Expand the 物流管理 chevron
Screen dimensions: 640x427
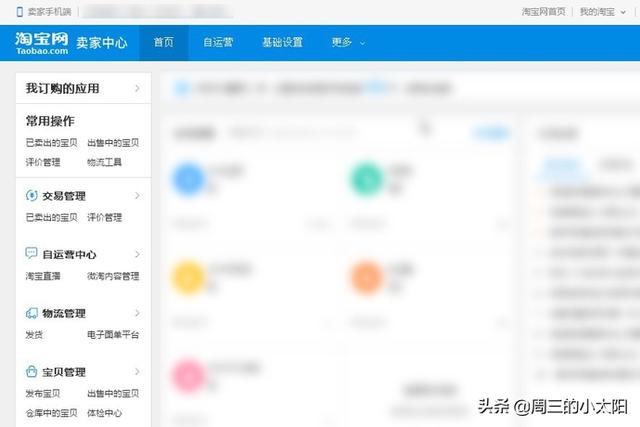tap(138, 313)
